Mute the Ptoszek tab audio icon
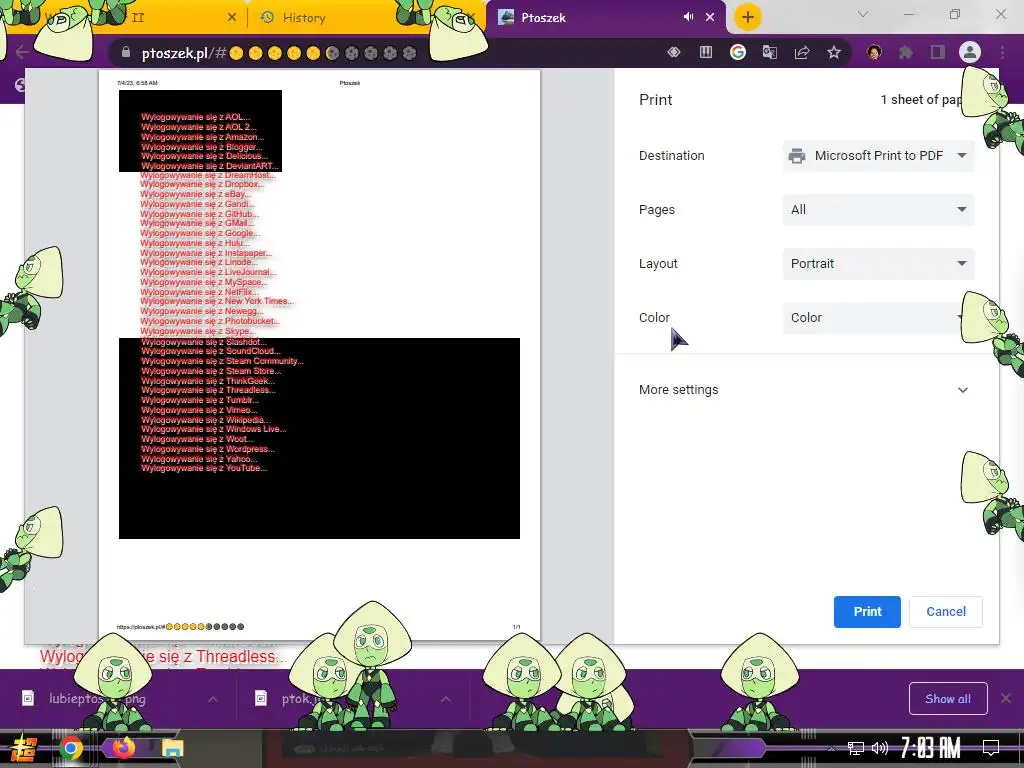Screen dimensions: 1024x768 (688, 17)
